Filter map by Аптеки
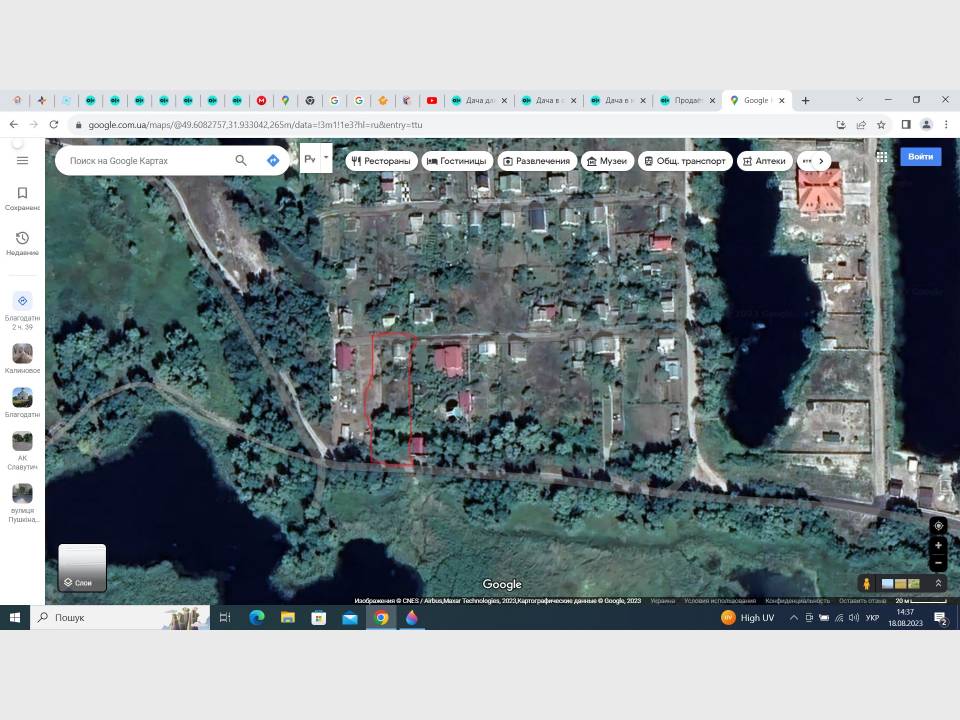 point(765,161)
